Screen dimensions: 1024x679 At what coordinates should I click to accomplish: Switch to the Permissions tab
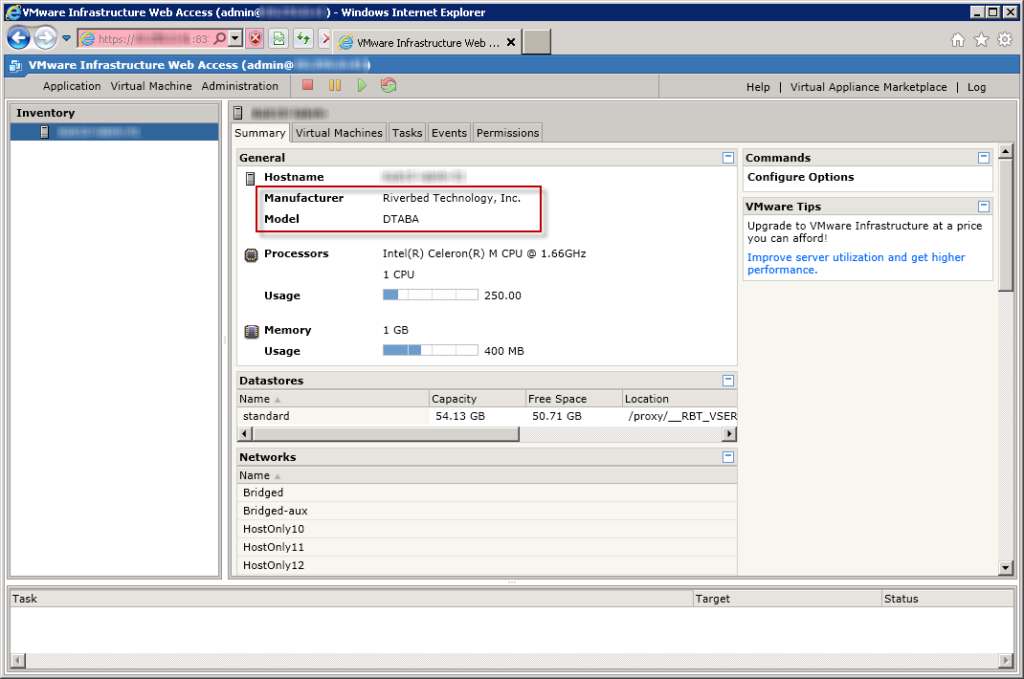pos(507,133)
